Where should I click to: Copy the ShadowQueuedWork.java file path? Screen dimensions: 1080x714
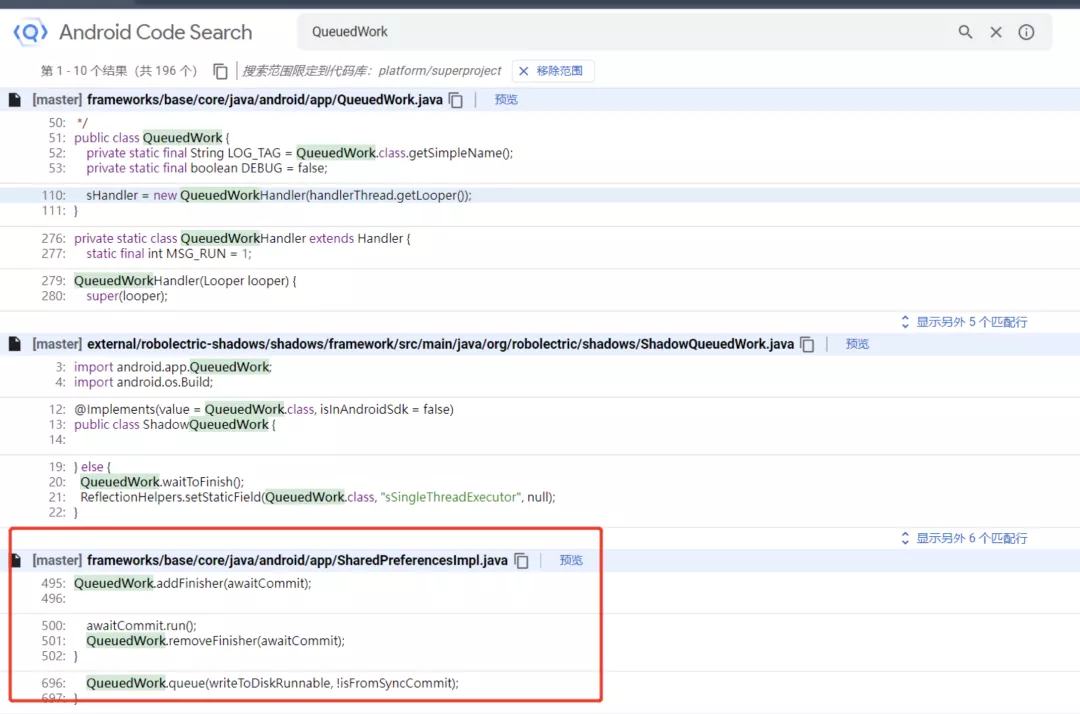point(807,344)
